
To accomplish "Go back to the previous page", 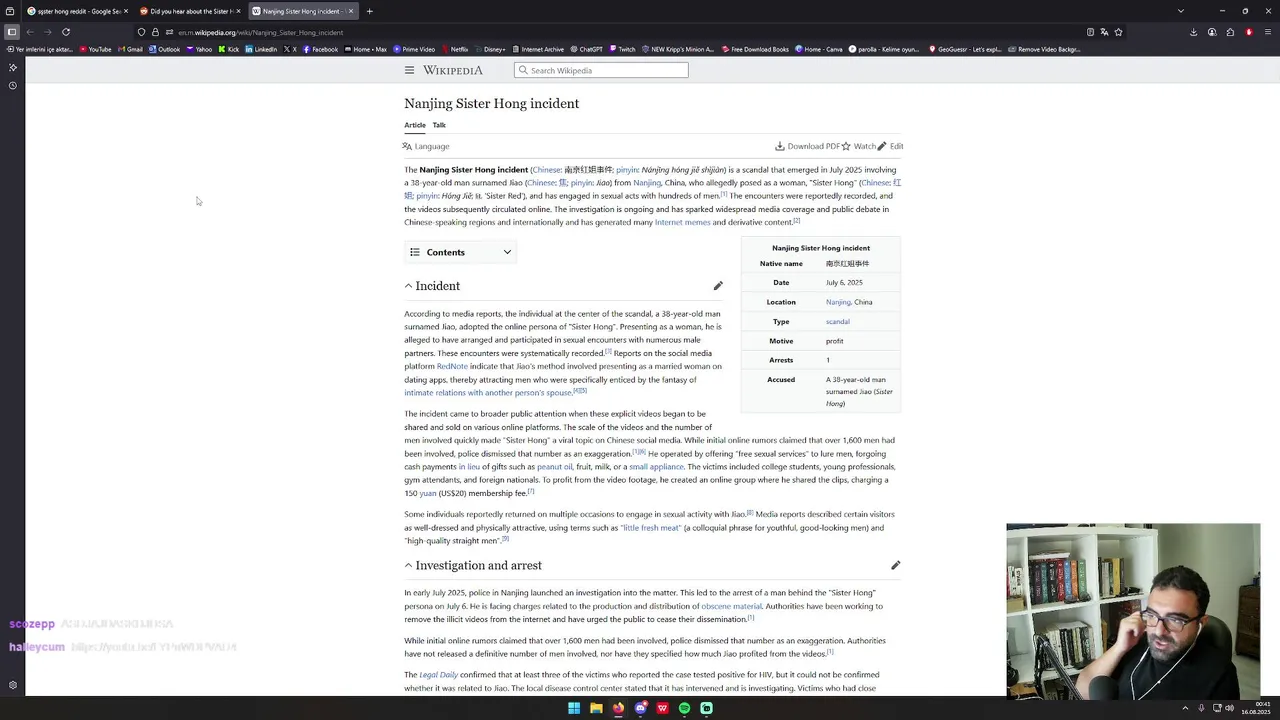I will click(x=30, y=32).
